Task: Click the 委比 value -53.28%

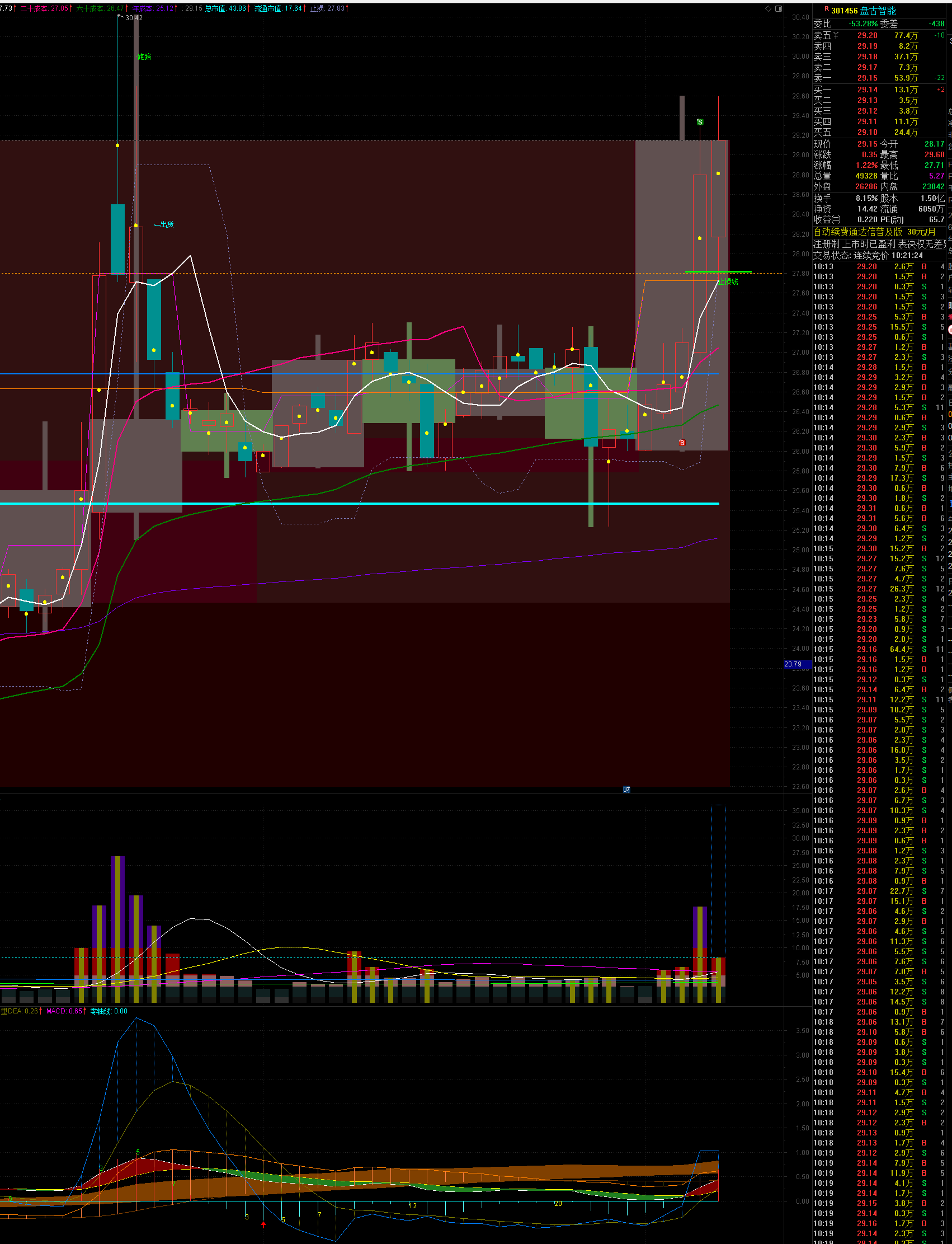Action: 863,24
